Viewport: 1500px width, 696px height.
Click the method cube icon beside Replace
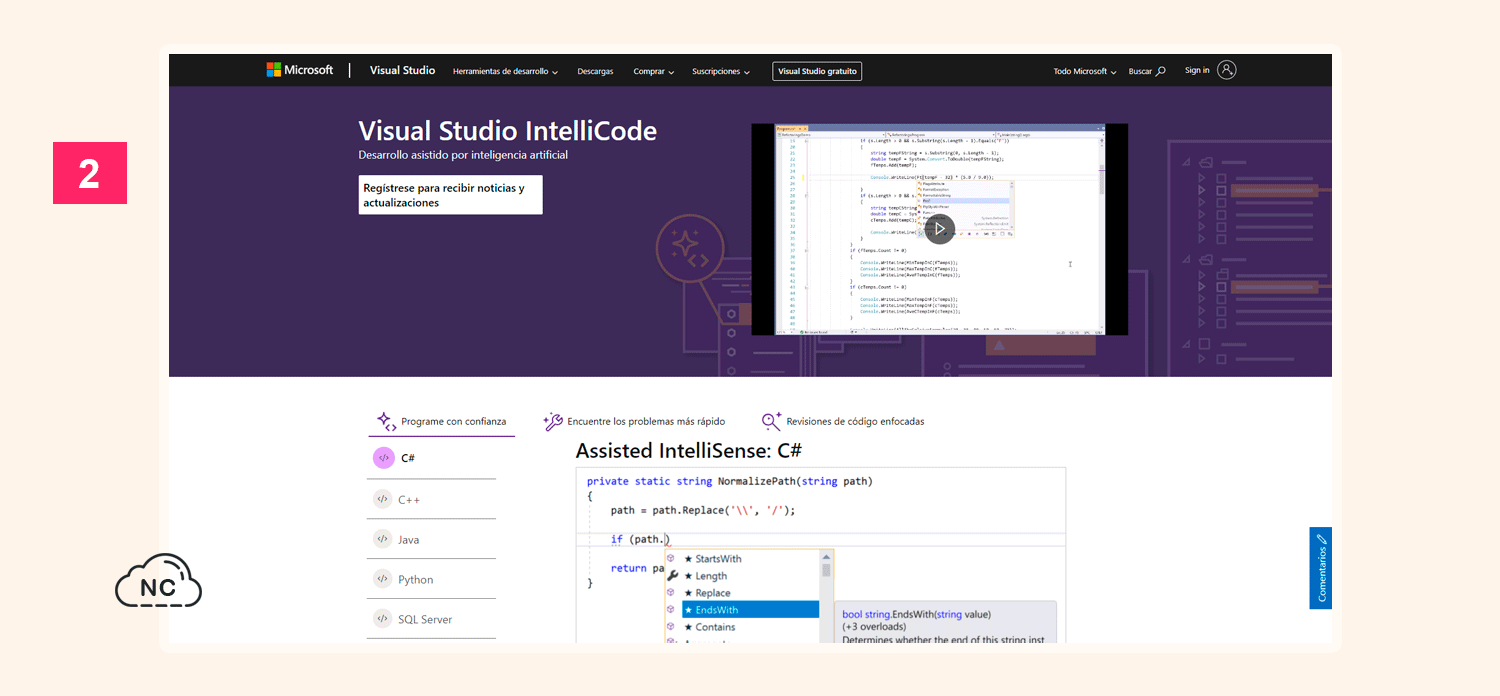(x=671, y=593)
